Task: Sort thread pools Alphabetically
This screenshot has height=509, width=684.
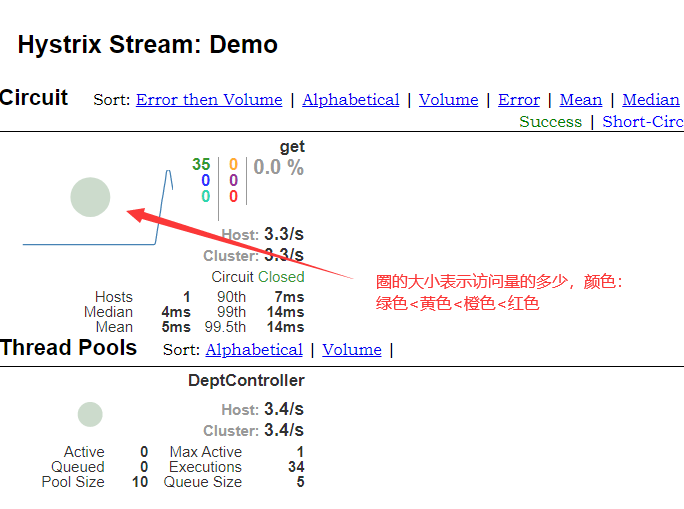Action: click(254, 349)
